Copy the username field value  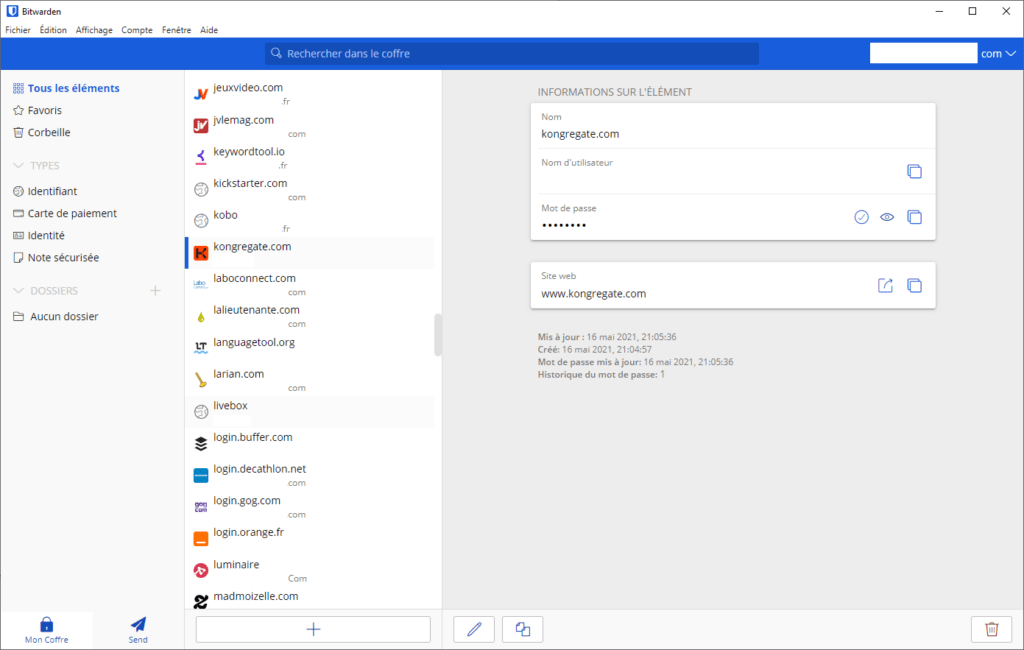click(x=914, y=171)
